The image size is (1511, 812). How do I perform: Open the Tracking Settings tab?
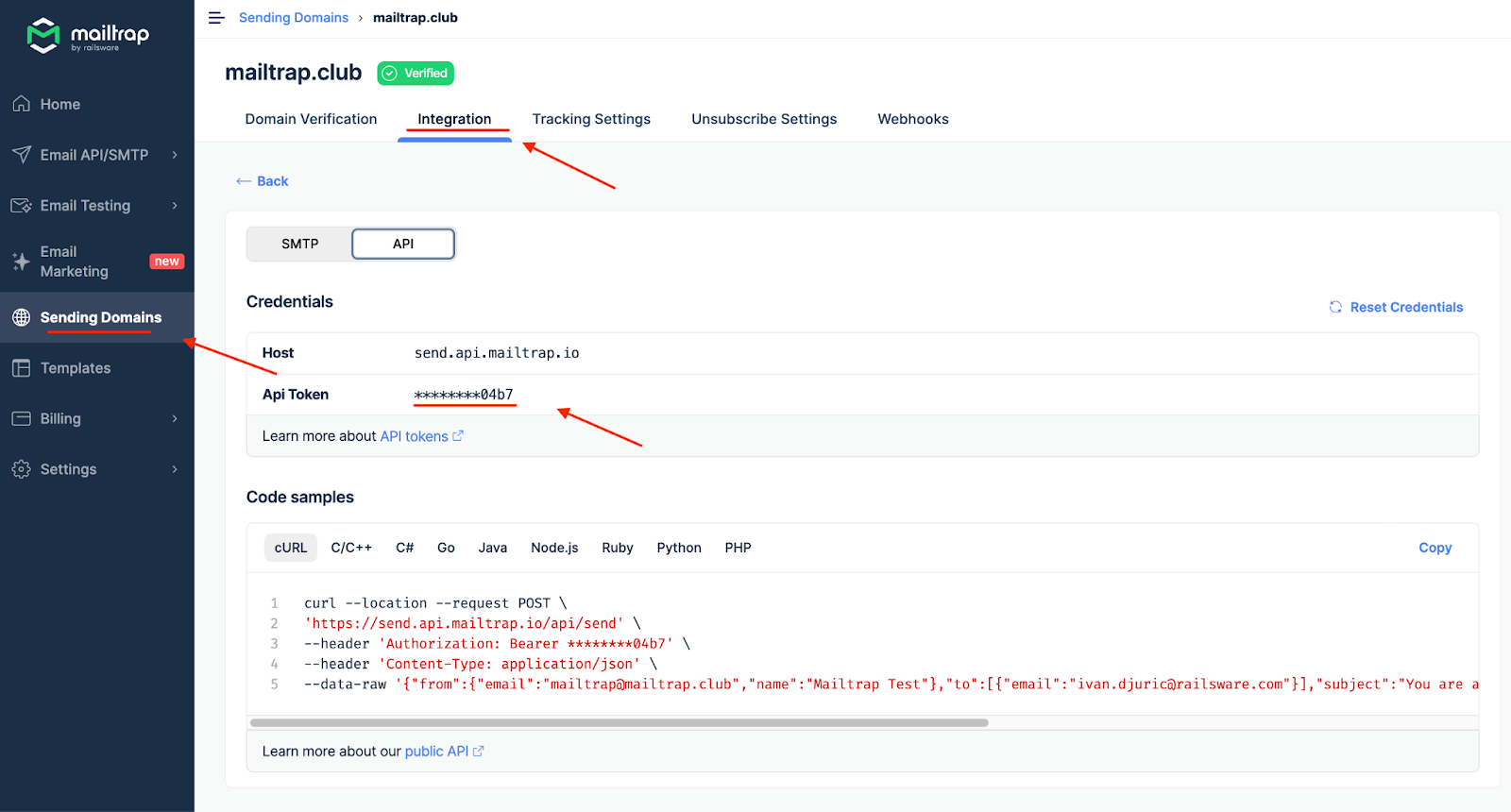[x=591, y=119]
